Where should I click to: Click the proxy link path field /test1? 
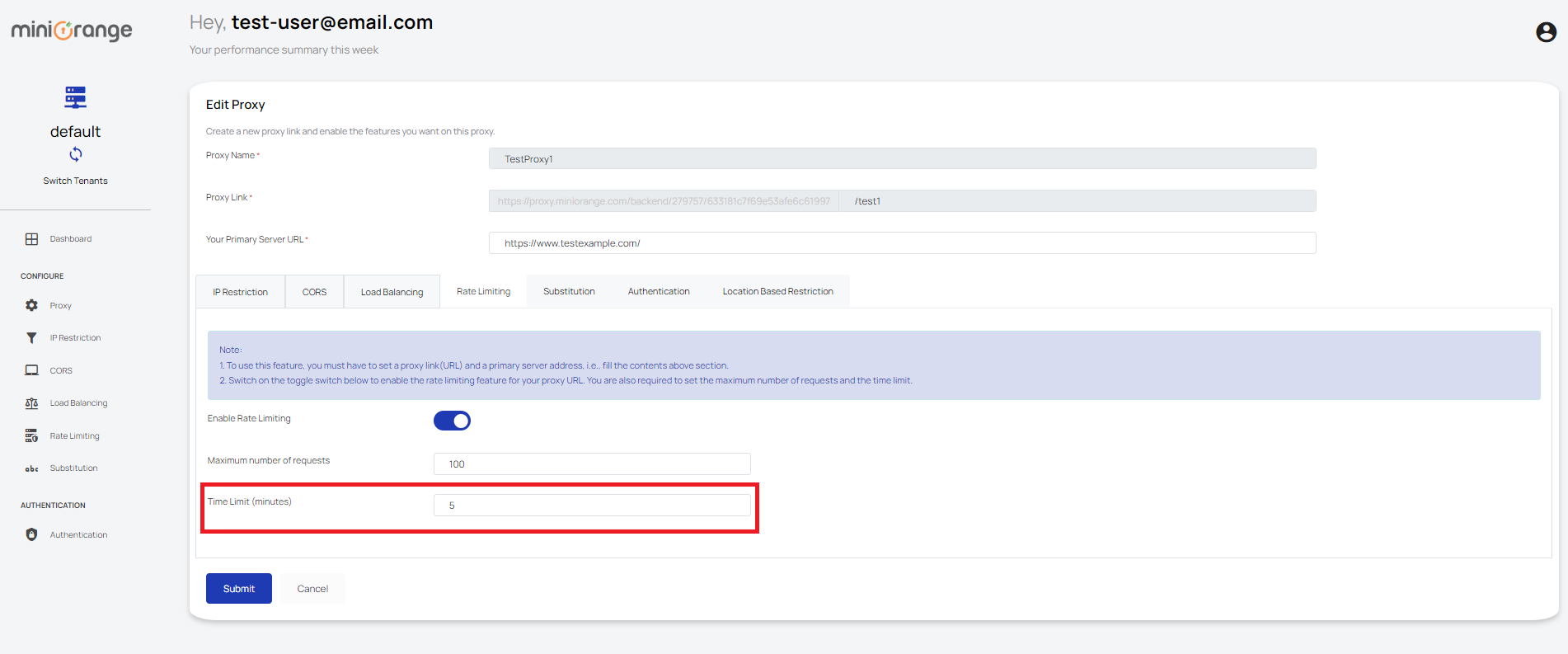[1077, 200]
